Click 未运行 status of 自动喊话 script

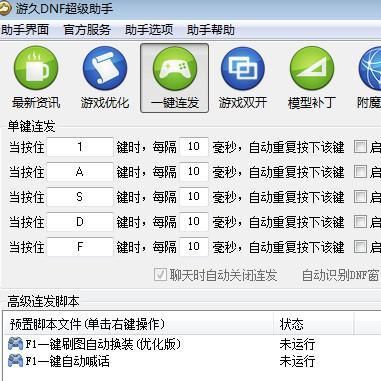pyautogui.click(x=297, y=361)
